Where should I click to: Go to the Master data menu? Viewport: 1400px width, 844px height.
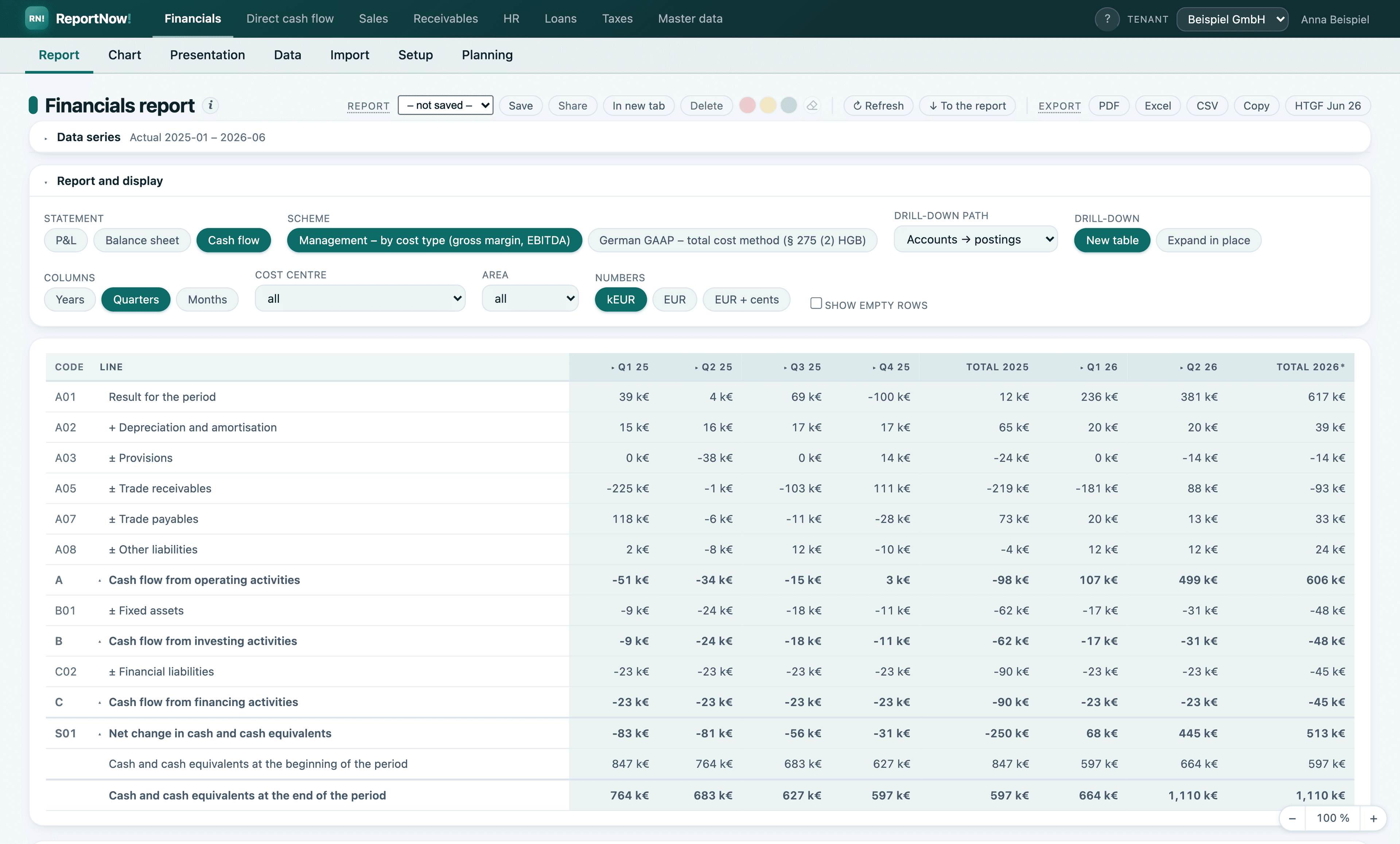tap(690, 19)
